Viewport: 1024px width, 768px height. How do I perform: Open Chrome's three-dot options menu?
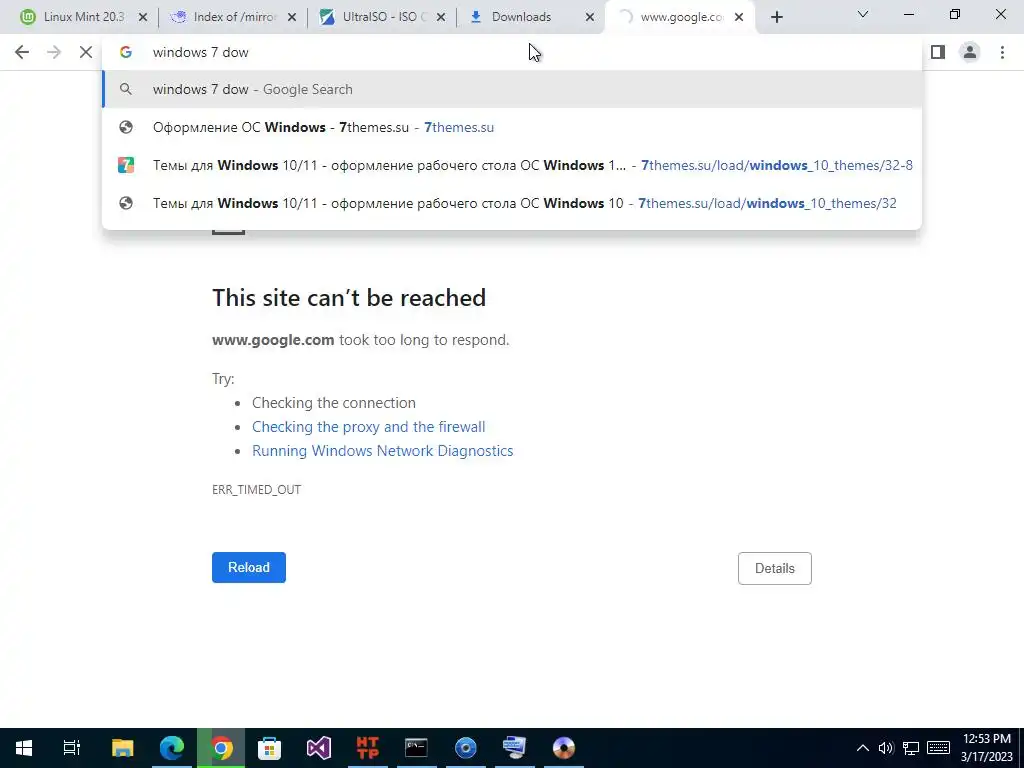[1002, 52]
